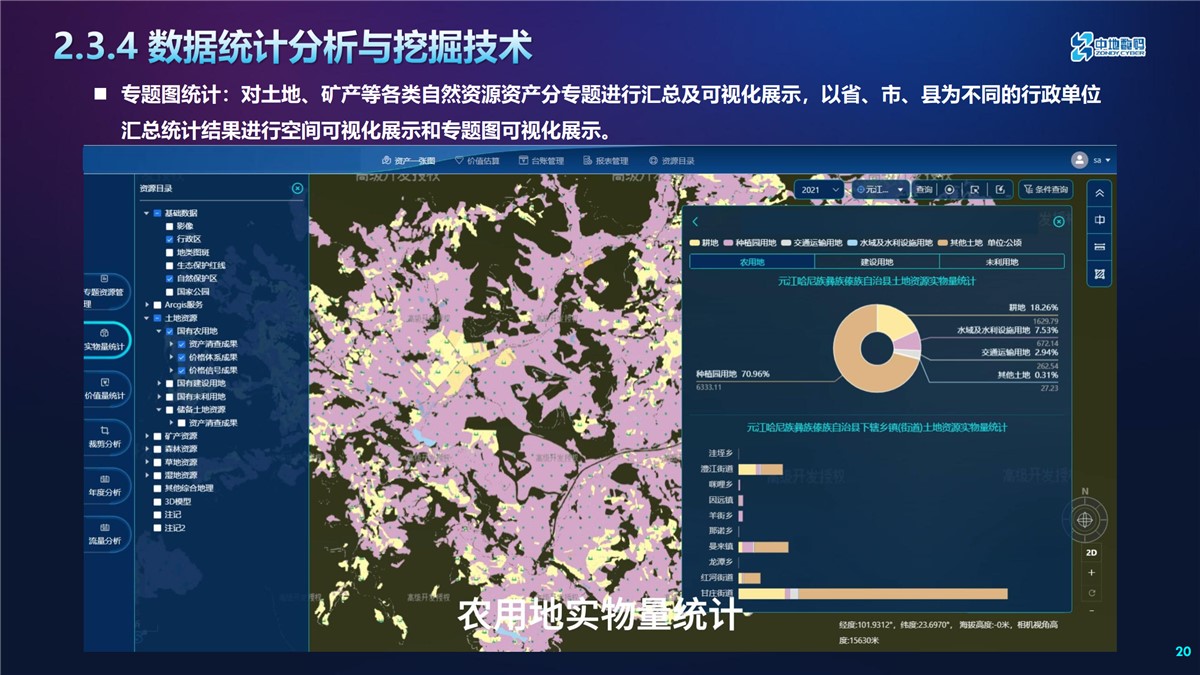Toggle the 耕地 legend swatch
Viewport: 1200px width, 675px height.
tap(695, 243)
